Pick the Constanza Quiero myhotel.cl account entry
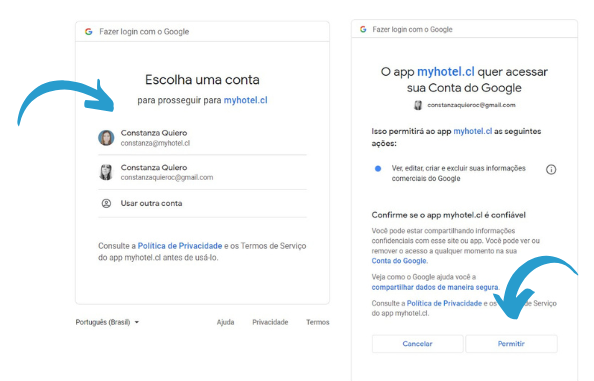 click(202, 138)
